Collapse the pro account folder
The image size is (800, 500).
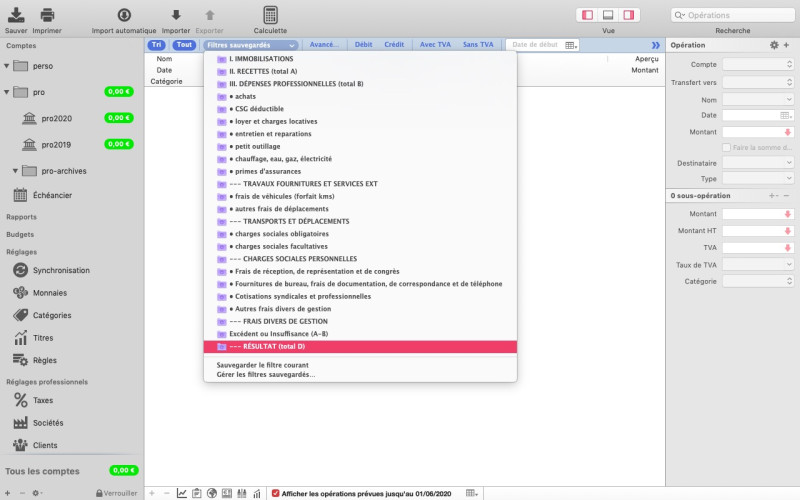(8, 92)
